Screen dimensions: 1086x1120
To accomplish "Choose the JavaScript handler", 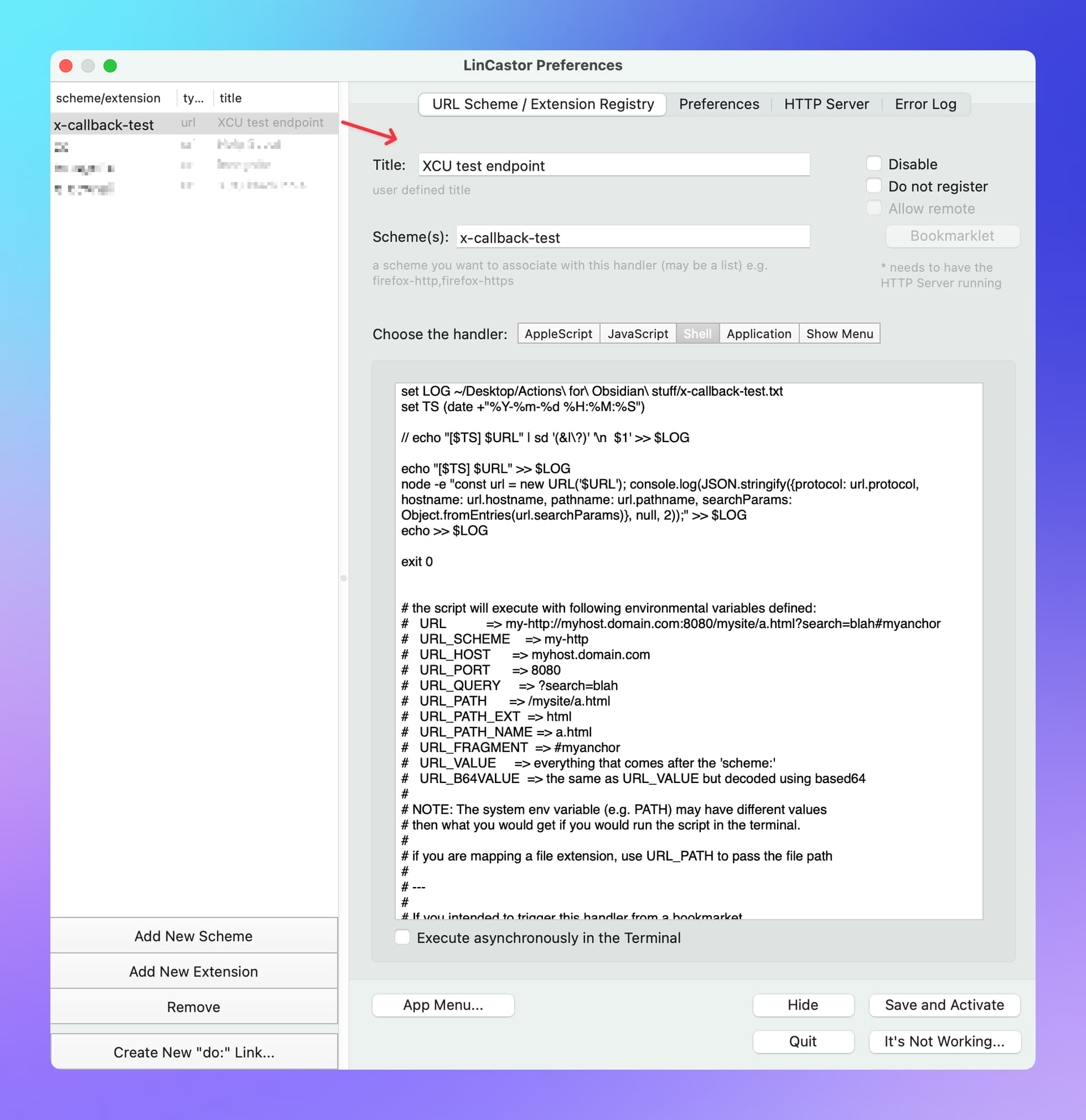I will tap(637, 334).
